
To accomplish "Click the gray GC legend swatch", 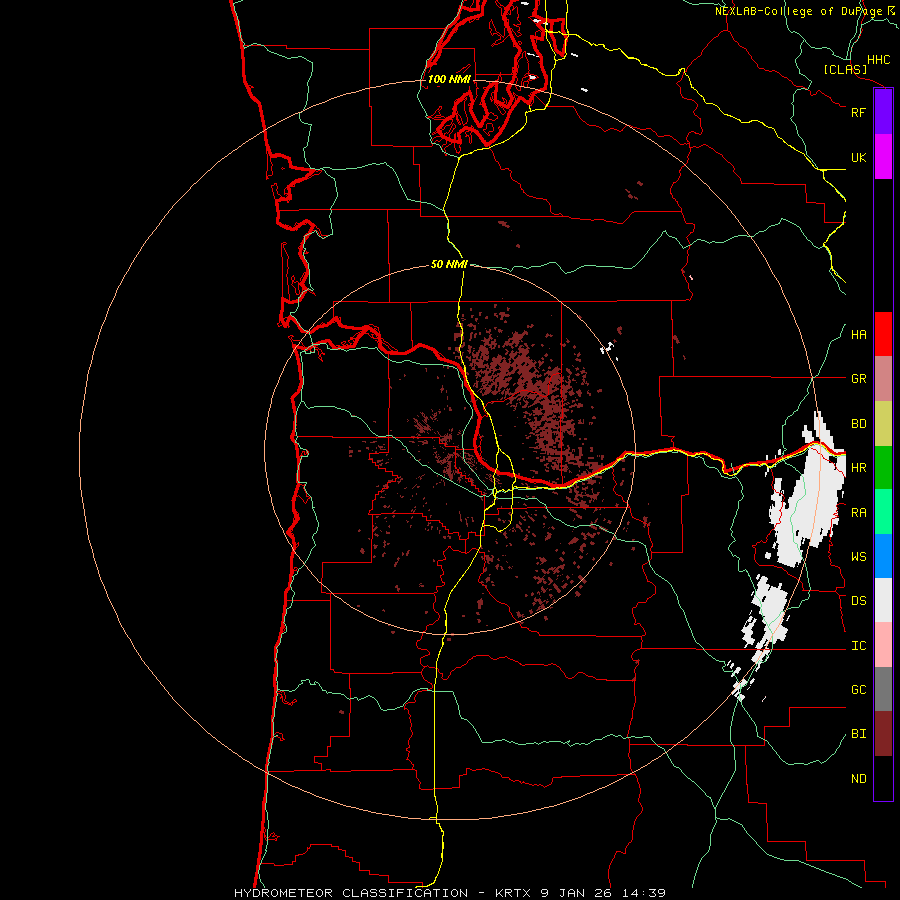I will click(x=883, y=689).
